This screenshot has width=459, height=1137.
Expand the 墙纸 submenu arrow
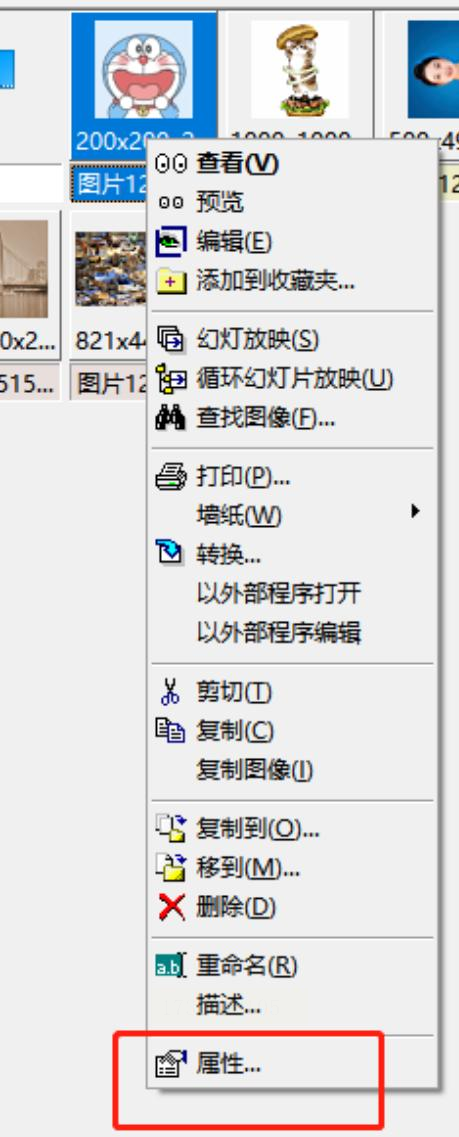click(x=415, y=511)
